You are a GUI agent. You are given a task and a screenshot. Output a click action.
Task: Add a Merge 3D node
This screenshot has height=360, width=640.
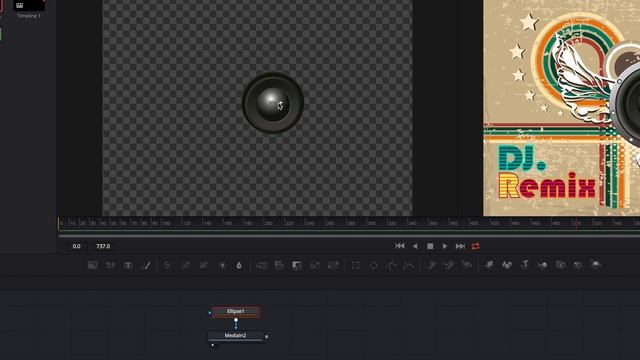tap(543, 265)
